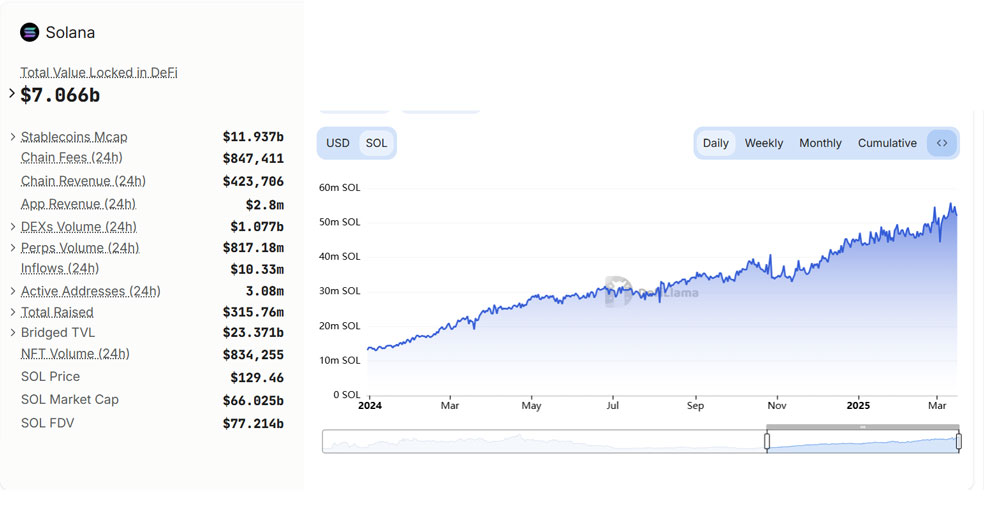Expand the Perps Volume (24h) row

[x=13, y=248]
